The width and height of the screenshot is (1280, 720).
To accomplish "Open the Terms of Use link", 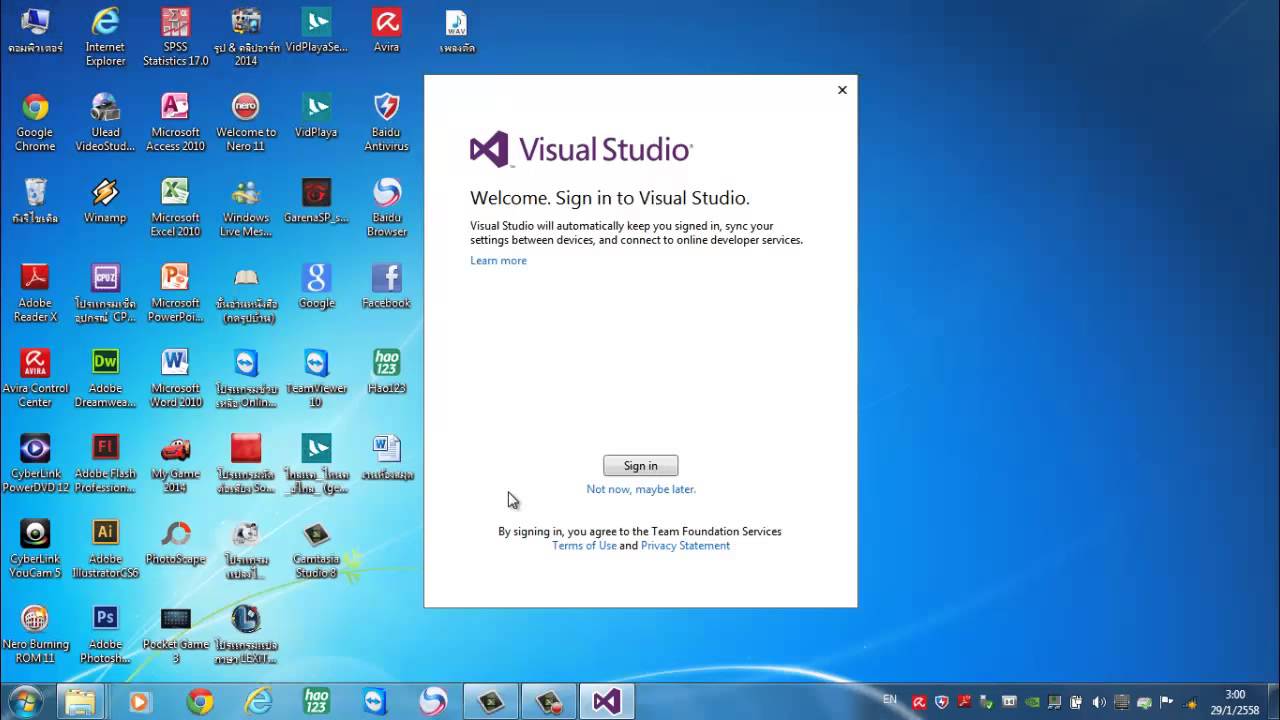I will pyautogui.click(x=584, y=545).
